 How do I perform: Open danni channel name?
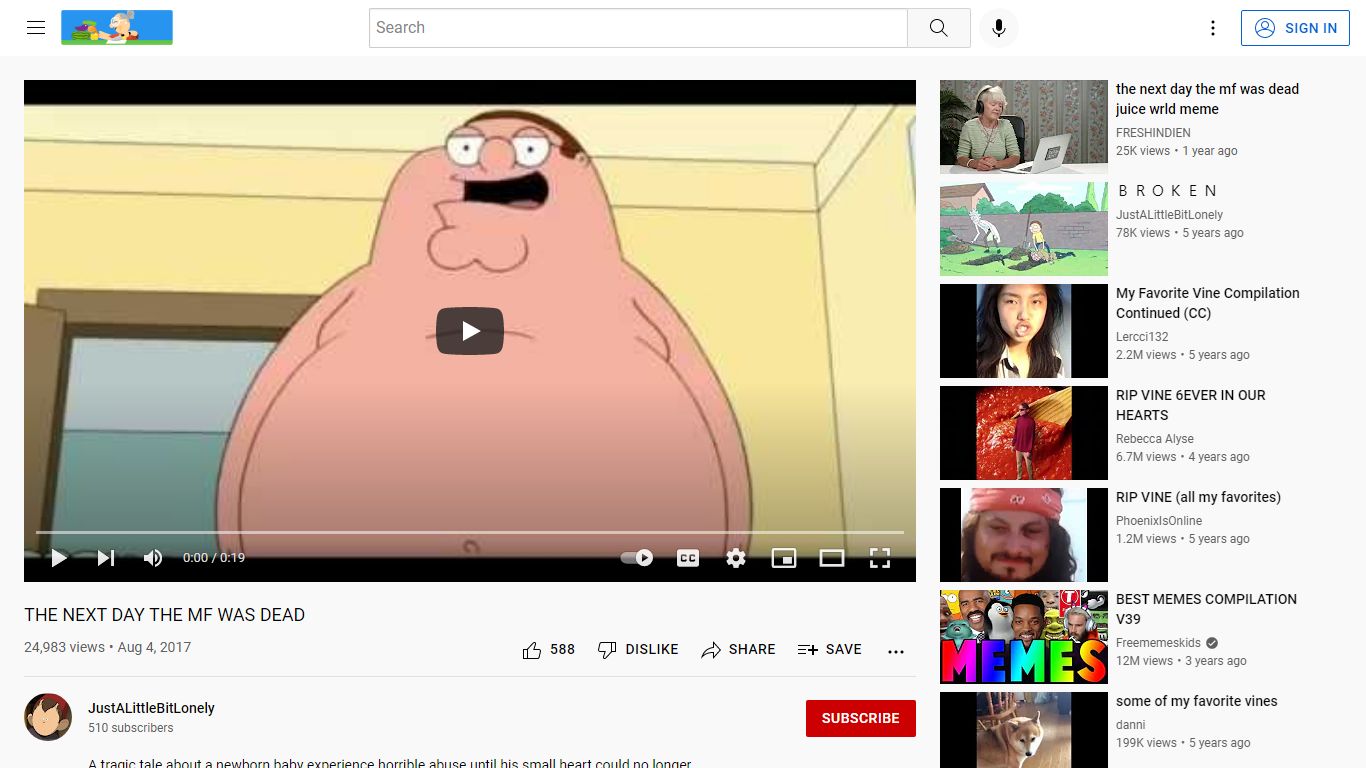pos(1131,725)
